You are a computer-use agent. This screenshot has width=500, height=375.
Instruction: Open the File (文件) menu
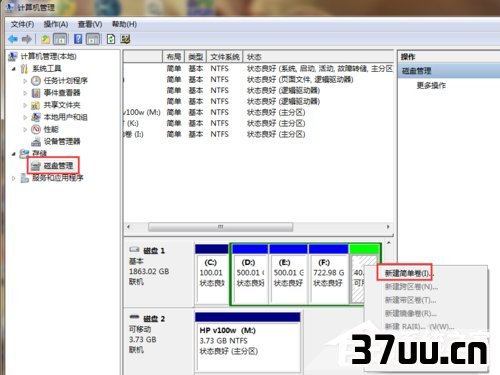(22, 24)
